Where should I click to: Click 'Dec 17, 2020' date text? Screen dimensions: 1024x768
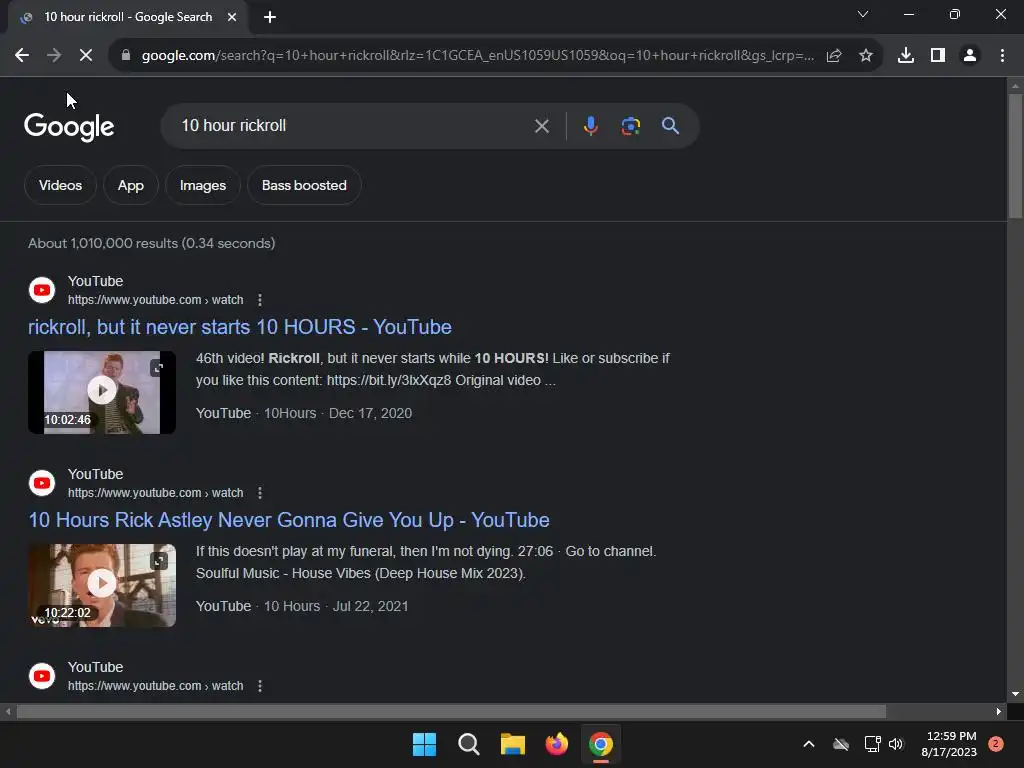(370, 413)
